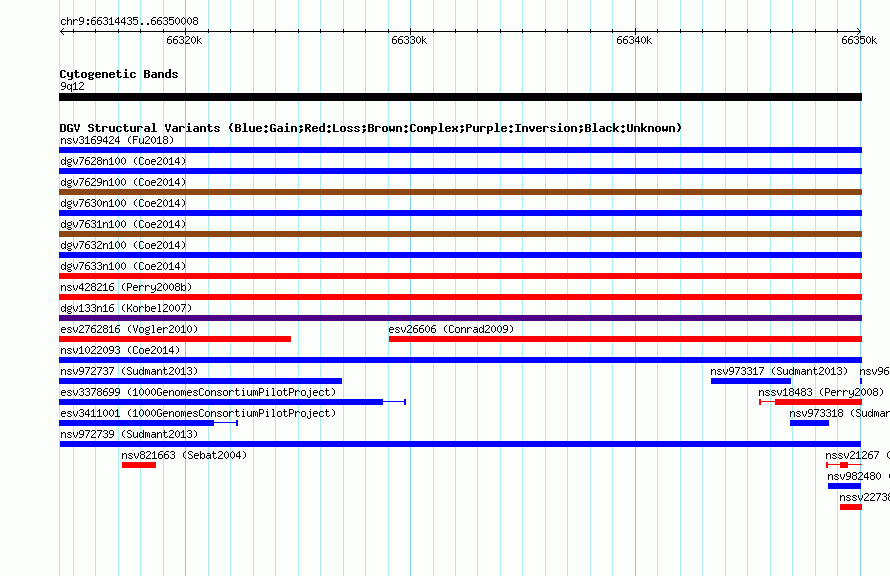The height and width of the screenshot is (576, 890).
Task: Click the 66330k ruler tick label
Action: [409, 40]
